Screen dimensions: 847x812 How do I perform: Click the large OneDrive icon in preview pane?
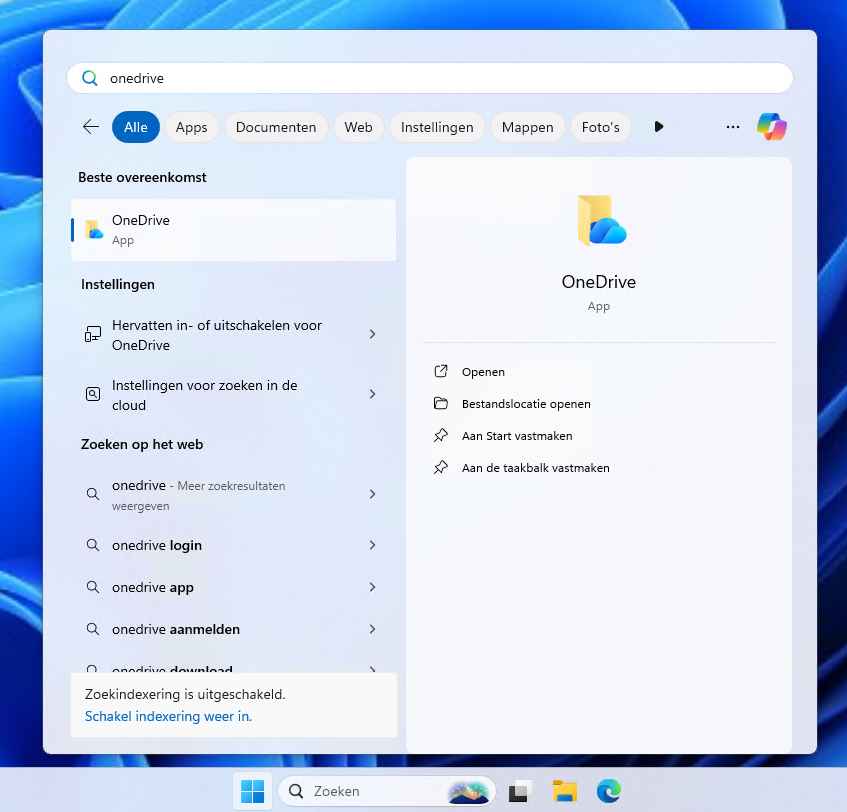[601, 220]
